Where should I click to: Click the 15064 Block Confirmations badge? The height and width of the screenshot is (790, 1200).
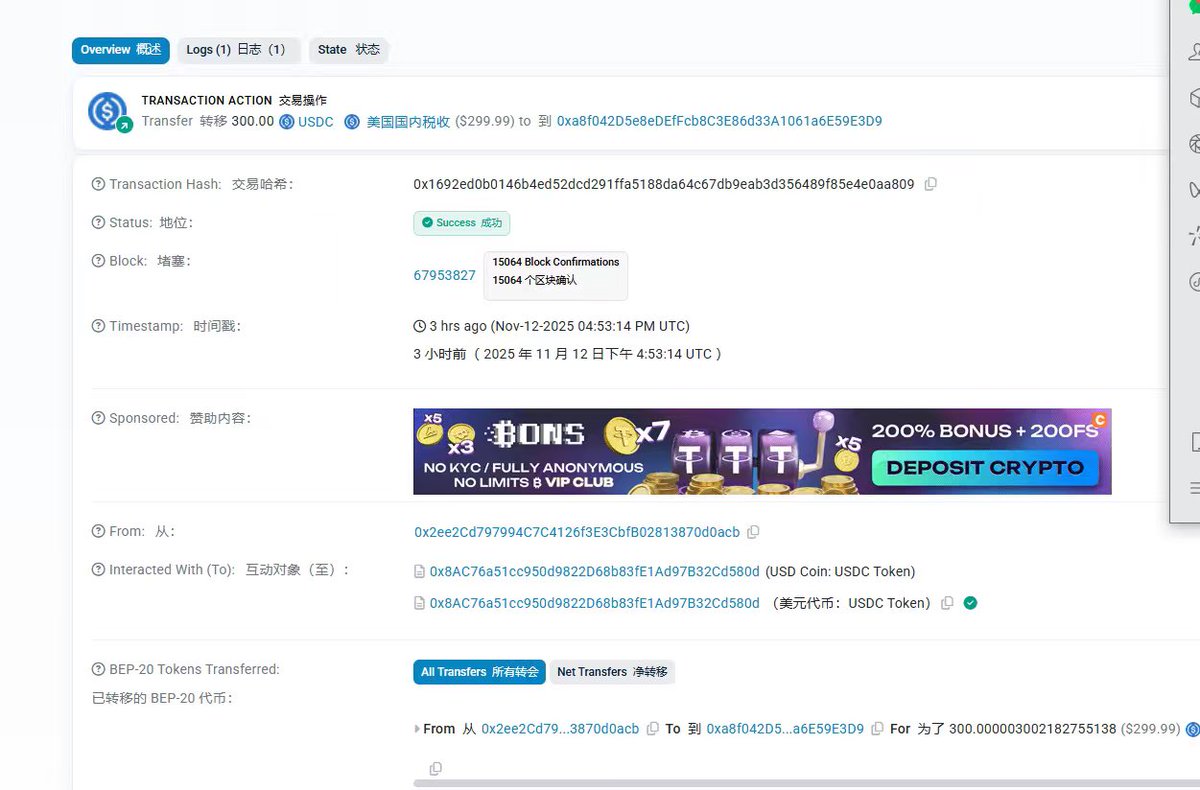(x=555, y=275)
